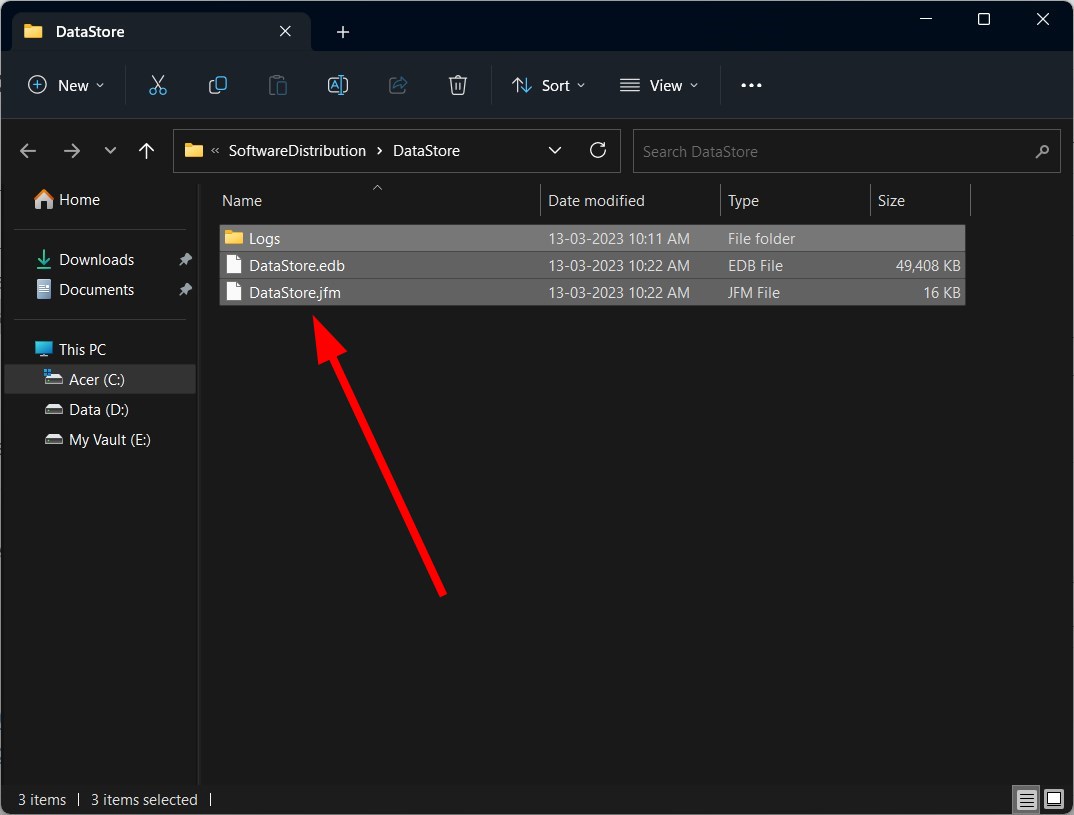Screen dimensions: 1074x815
Task: Switch to large thumbnails view icon
Action: (1054, 799)
